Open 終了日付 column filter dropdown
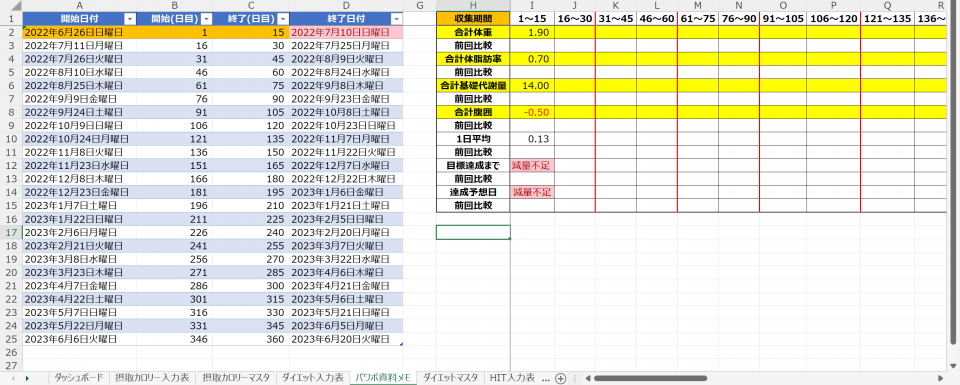 397,18
